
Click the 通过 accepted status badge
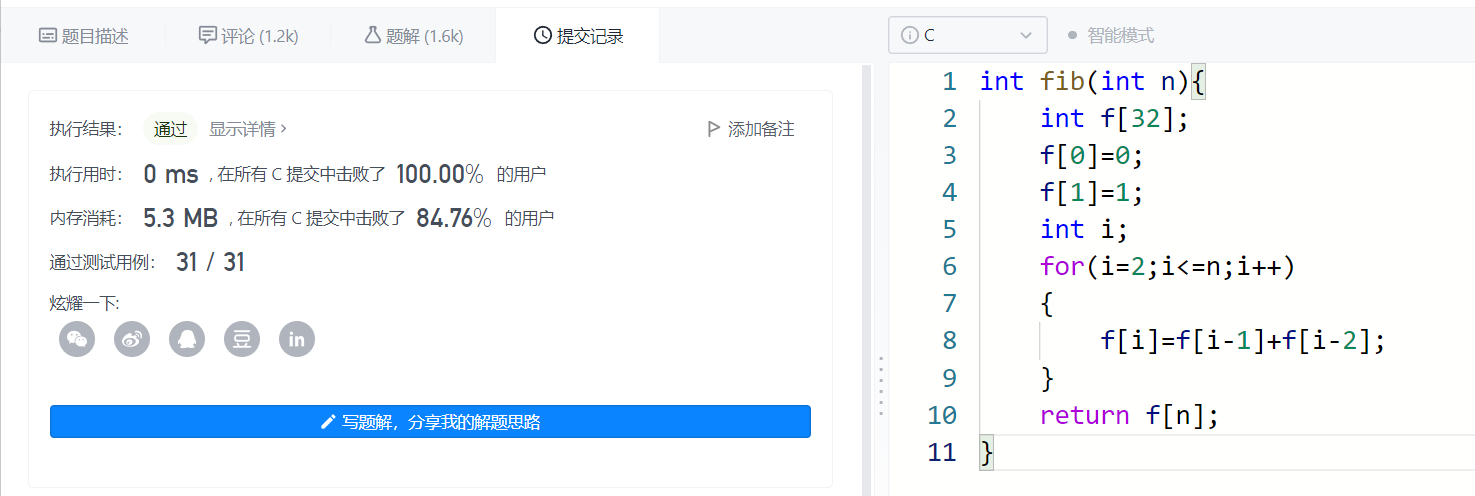(x=170, y=129)
